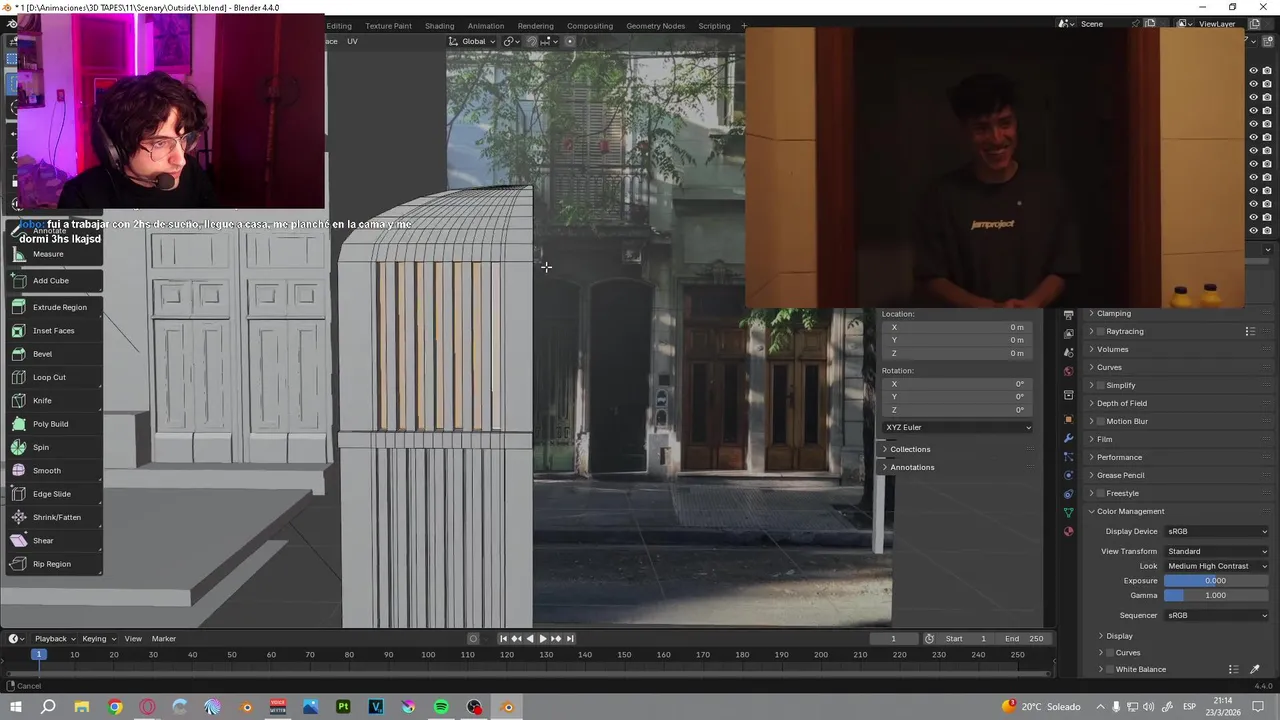Open Raytracing presets list icon
The image size is (1280, 720).
coord(1250,331)
